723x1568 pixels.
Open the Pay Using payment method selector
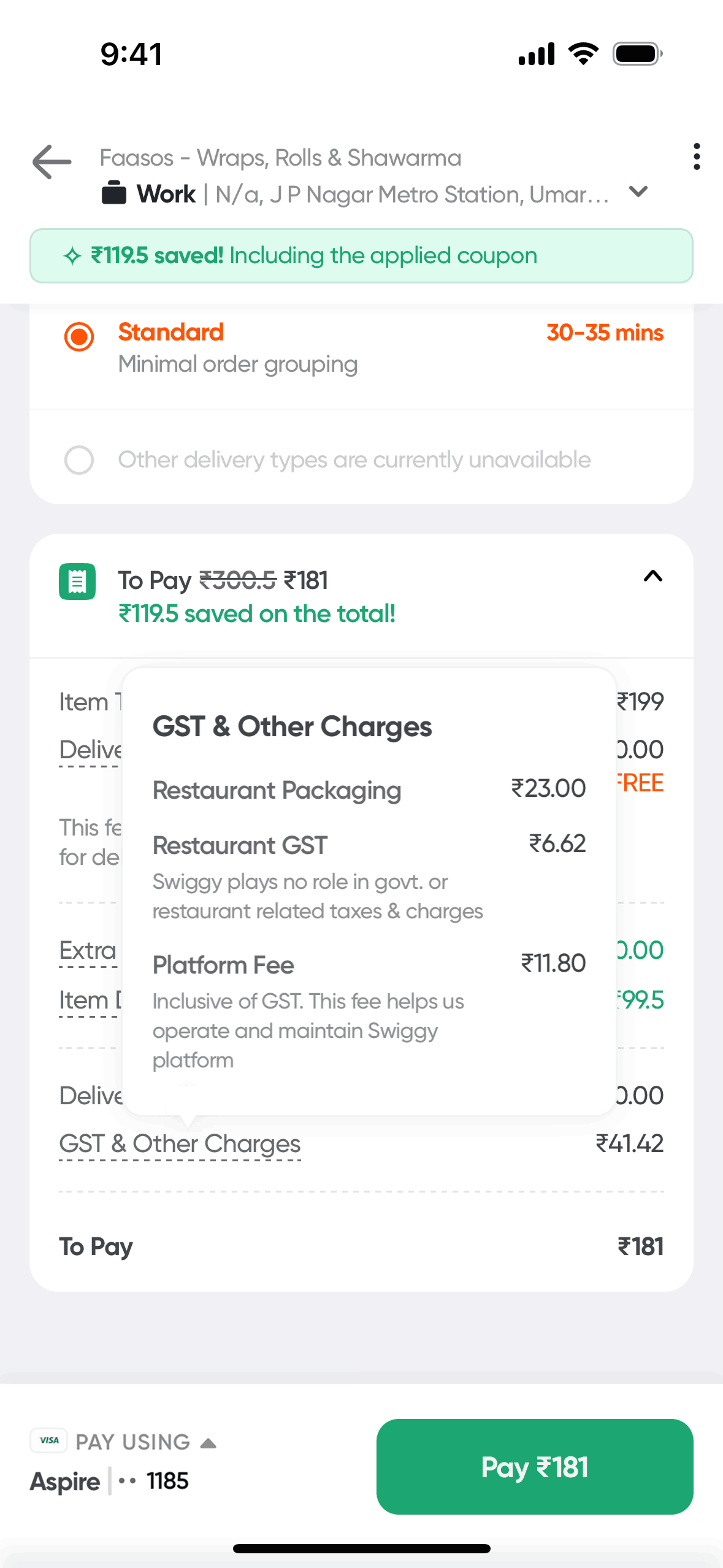tap(145, 1442)
